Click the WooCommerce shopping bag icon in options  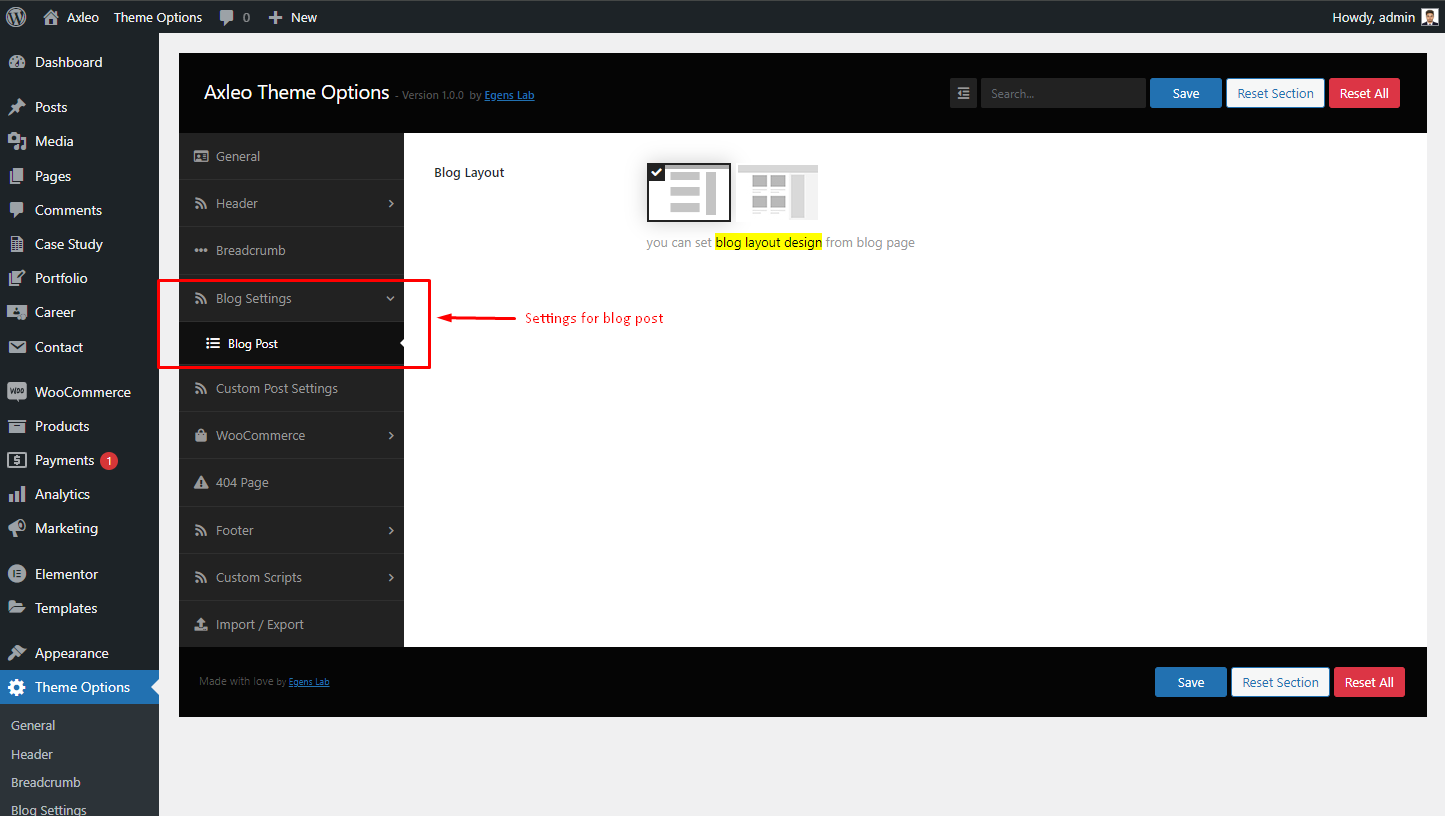(200, 435)
